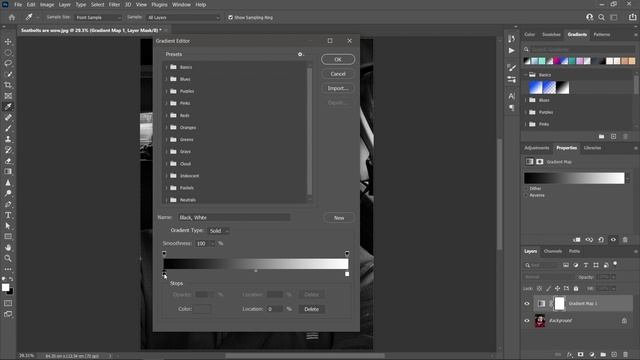The height and width of the screenshot is (360, 640).
Task: Click the reset adjustment icon in Properties panel
Action: coord(601,240)
